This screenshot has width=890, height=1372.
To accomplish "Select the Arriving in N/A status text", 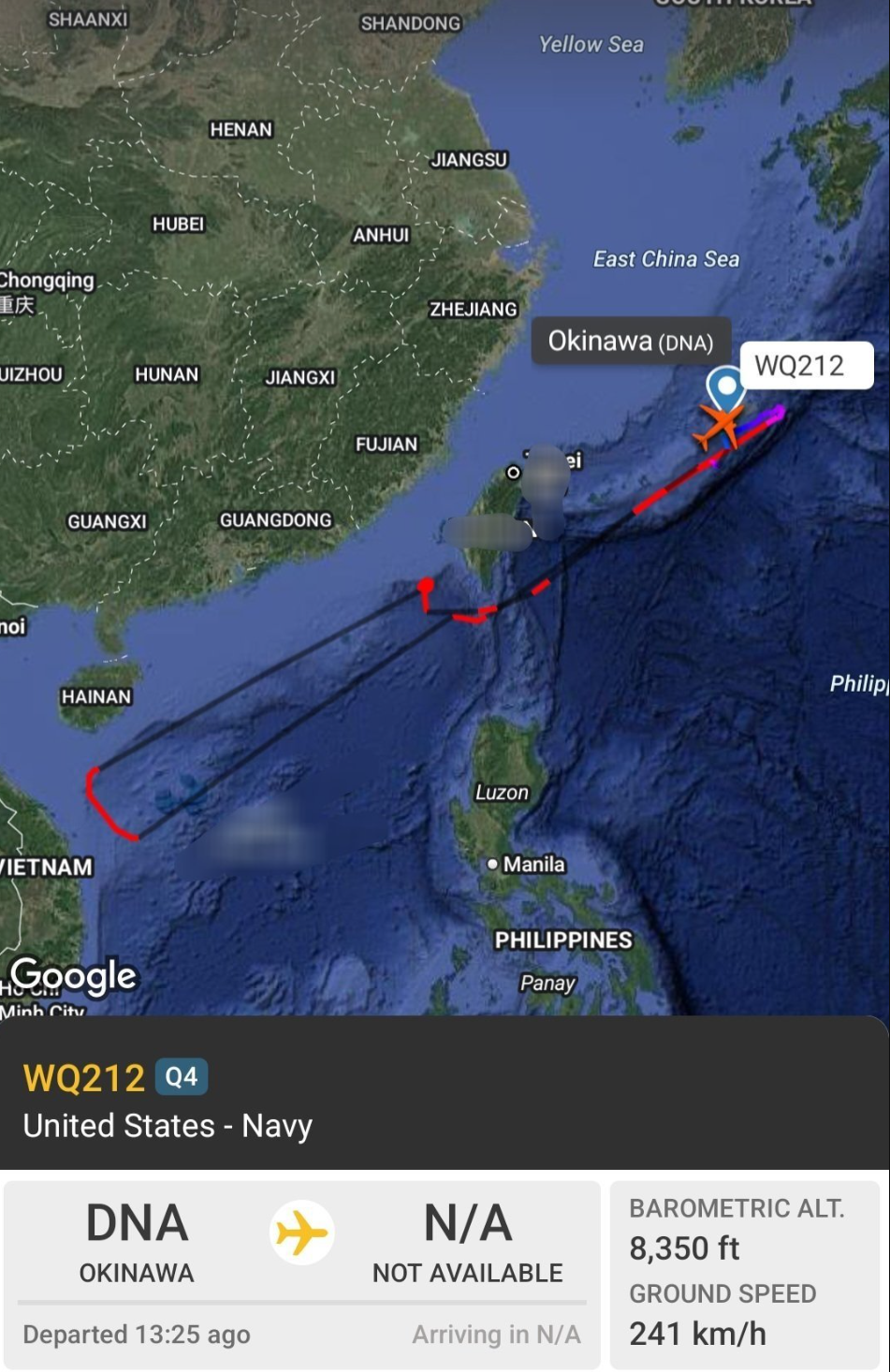I will click(x=496, y=1335).
